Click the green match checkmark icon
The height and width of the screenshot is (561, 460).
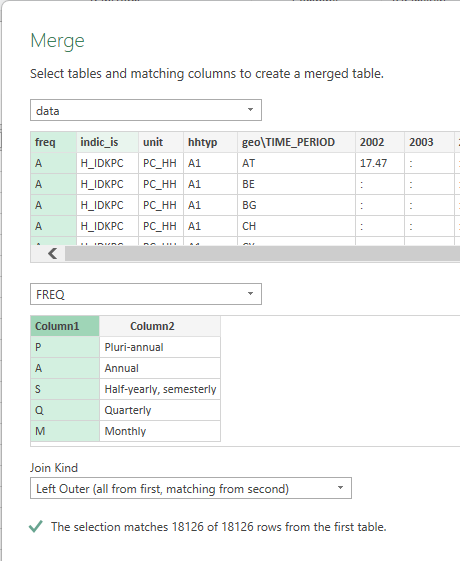click(36, 526)
